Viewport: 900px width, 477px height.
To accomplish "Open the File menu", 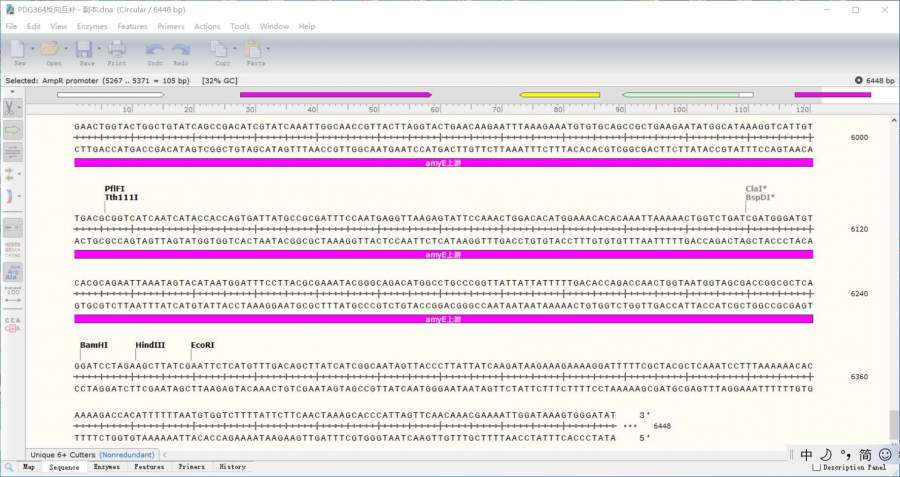I will point(11,26).
